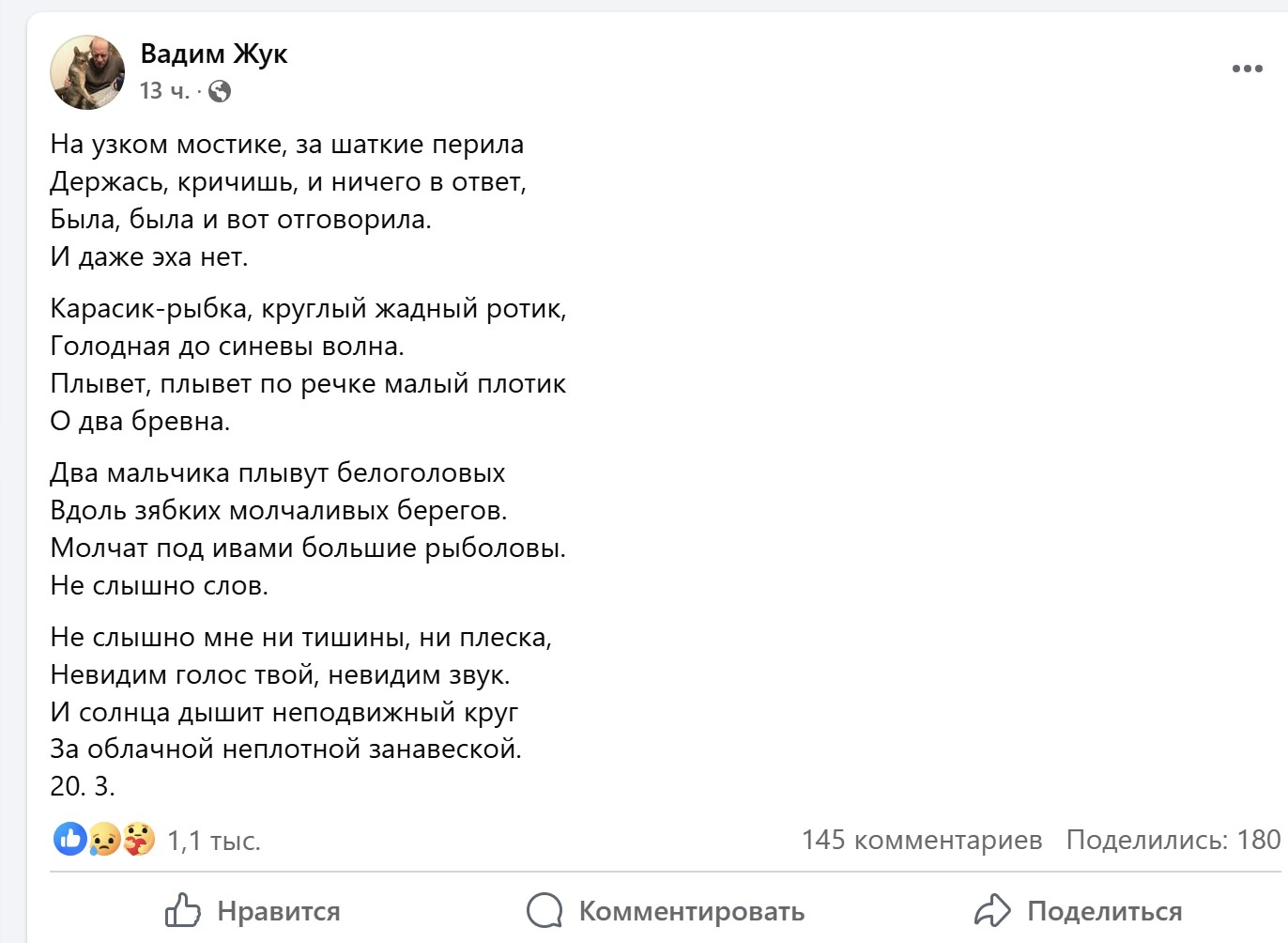The height and width of the screenshot is (943, 1288).
Task: Click the globe public audience icon
Action: [220, 91]
